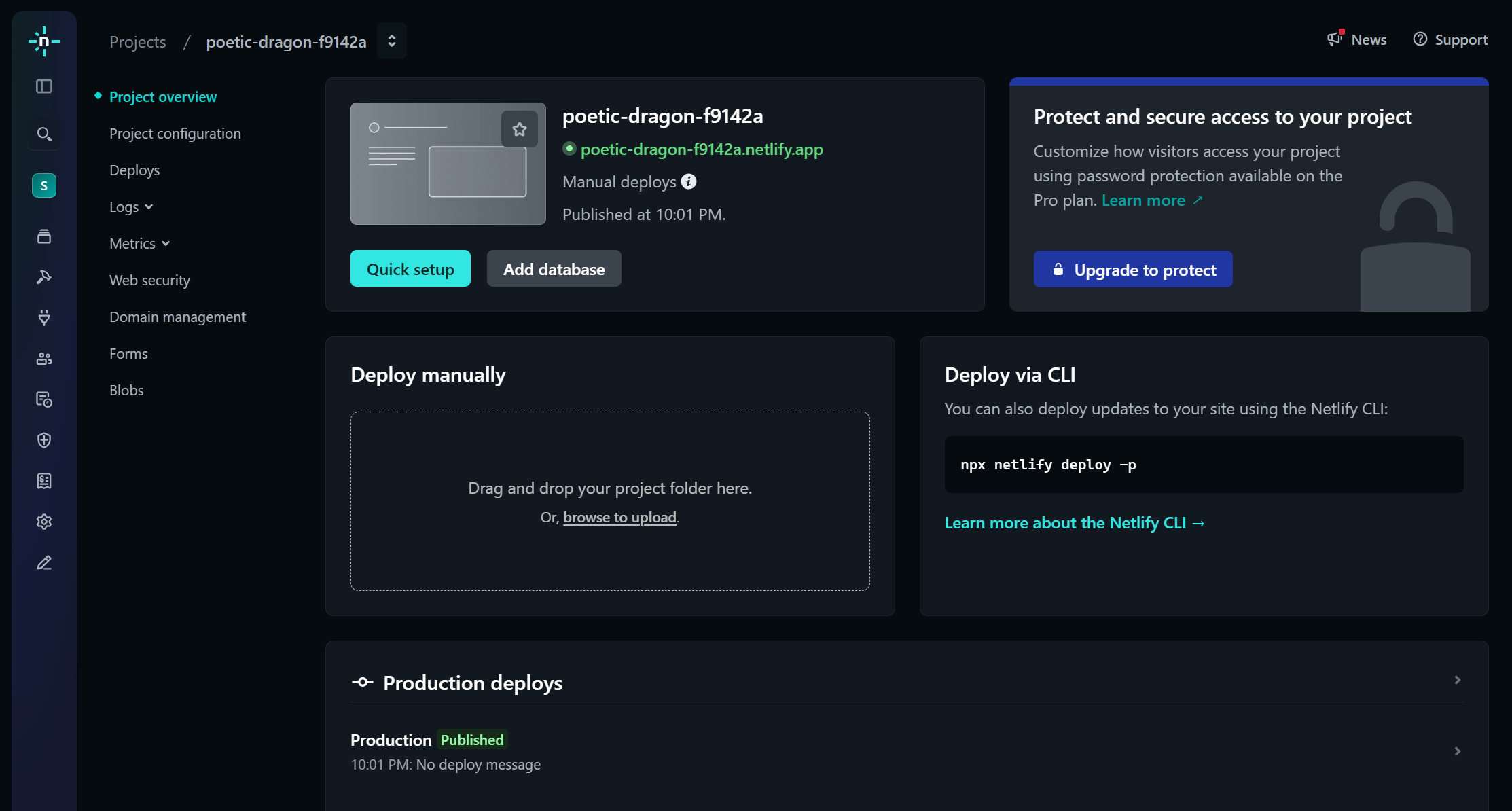The width and height of the screenshot is (1512, 811).
Task: Open Web security settings
Action: [x=149, y=280]
